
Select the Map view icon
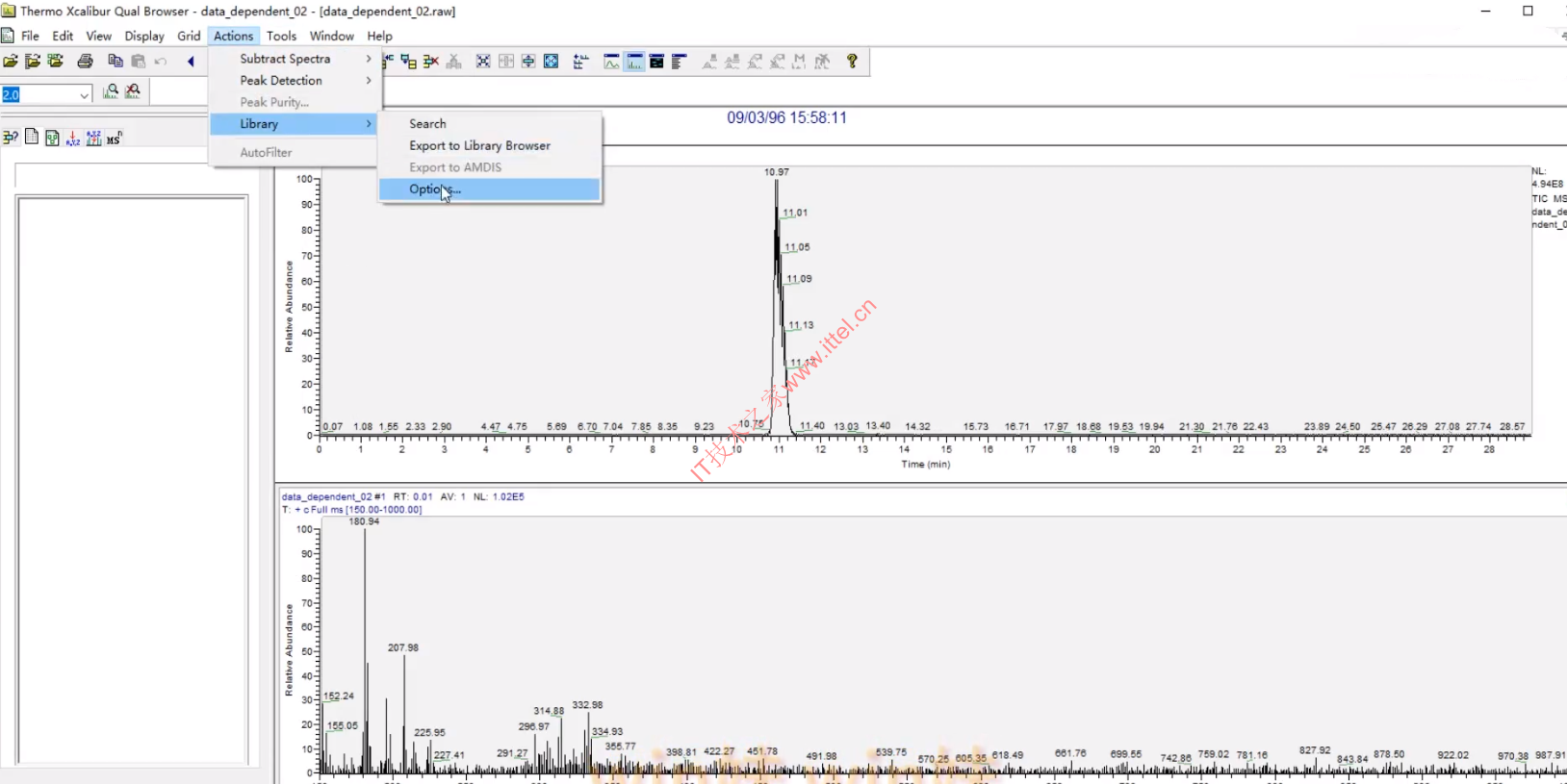[656, 62]
